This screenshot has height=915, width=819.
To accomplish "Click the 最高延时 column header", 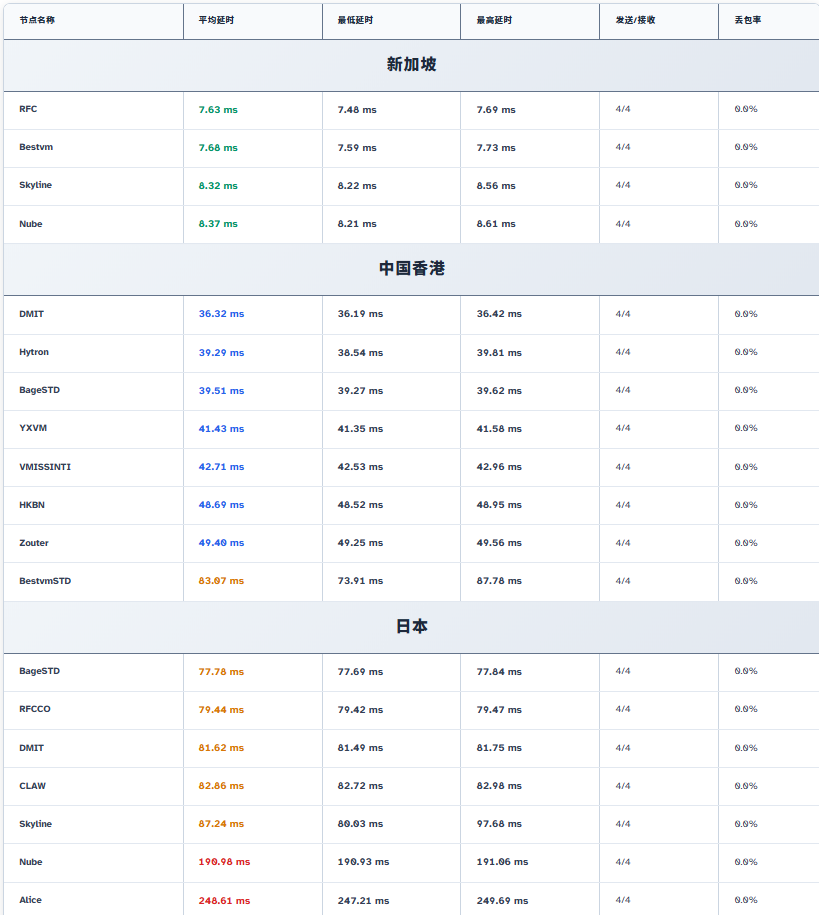I will coord(494,20).
